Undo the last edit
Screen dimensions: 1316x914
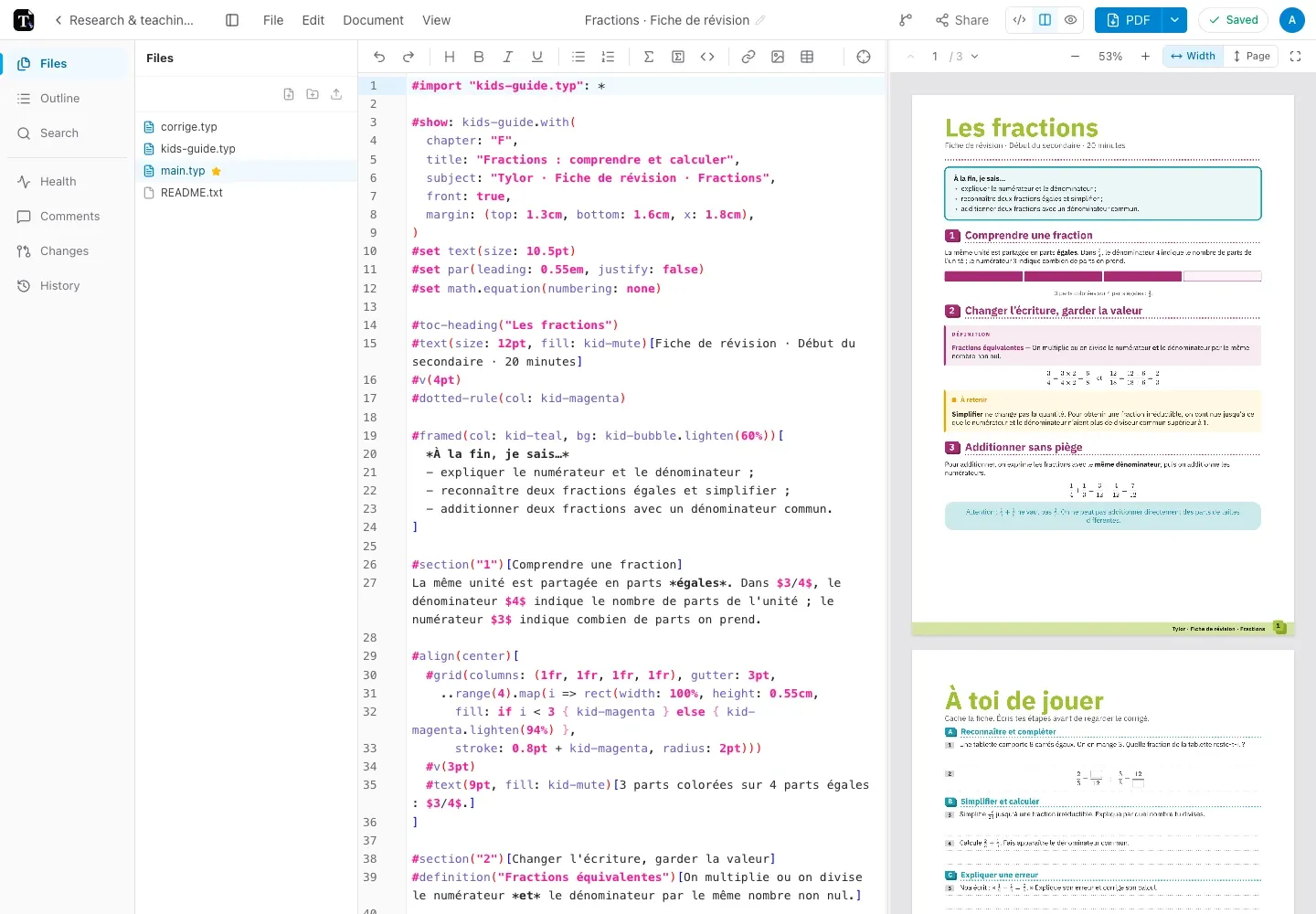379,57
